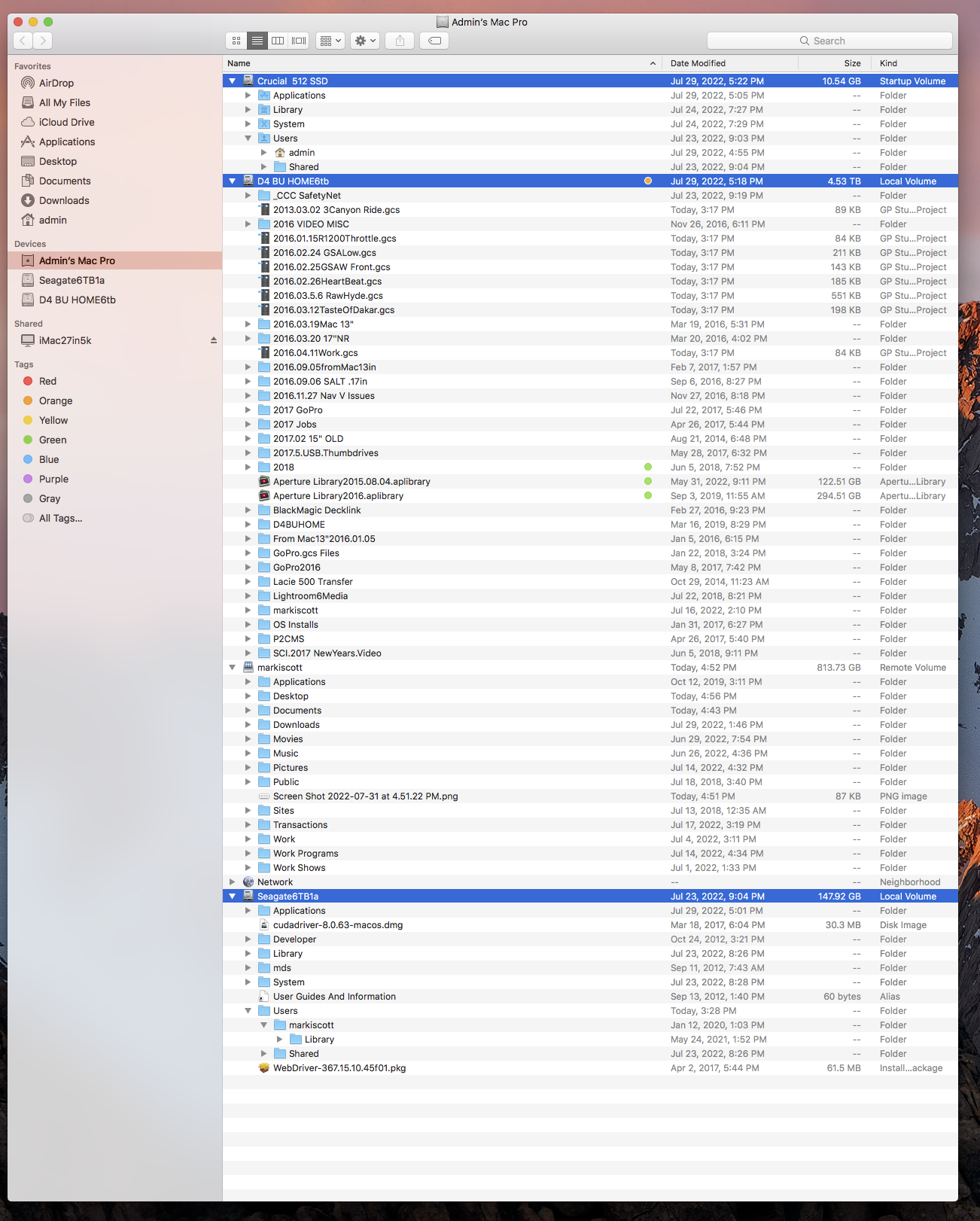Filter by the Blue tag
This screenshot has height=1221, width=980.
pyautogui.click(x=49, y=459)
